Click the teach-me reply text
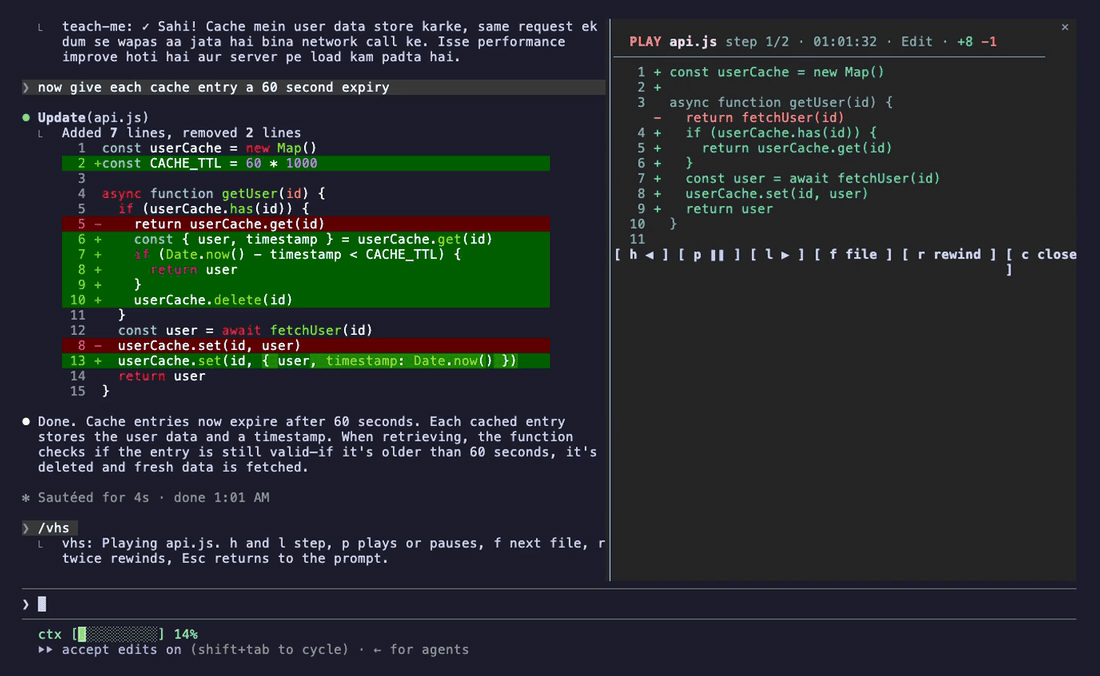Viewport: 1100px width, 676px height. coord(330,41)
